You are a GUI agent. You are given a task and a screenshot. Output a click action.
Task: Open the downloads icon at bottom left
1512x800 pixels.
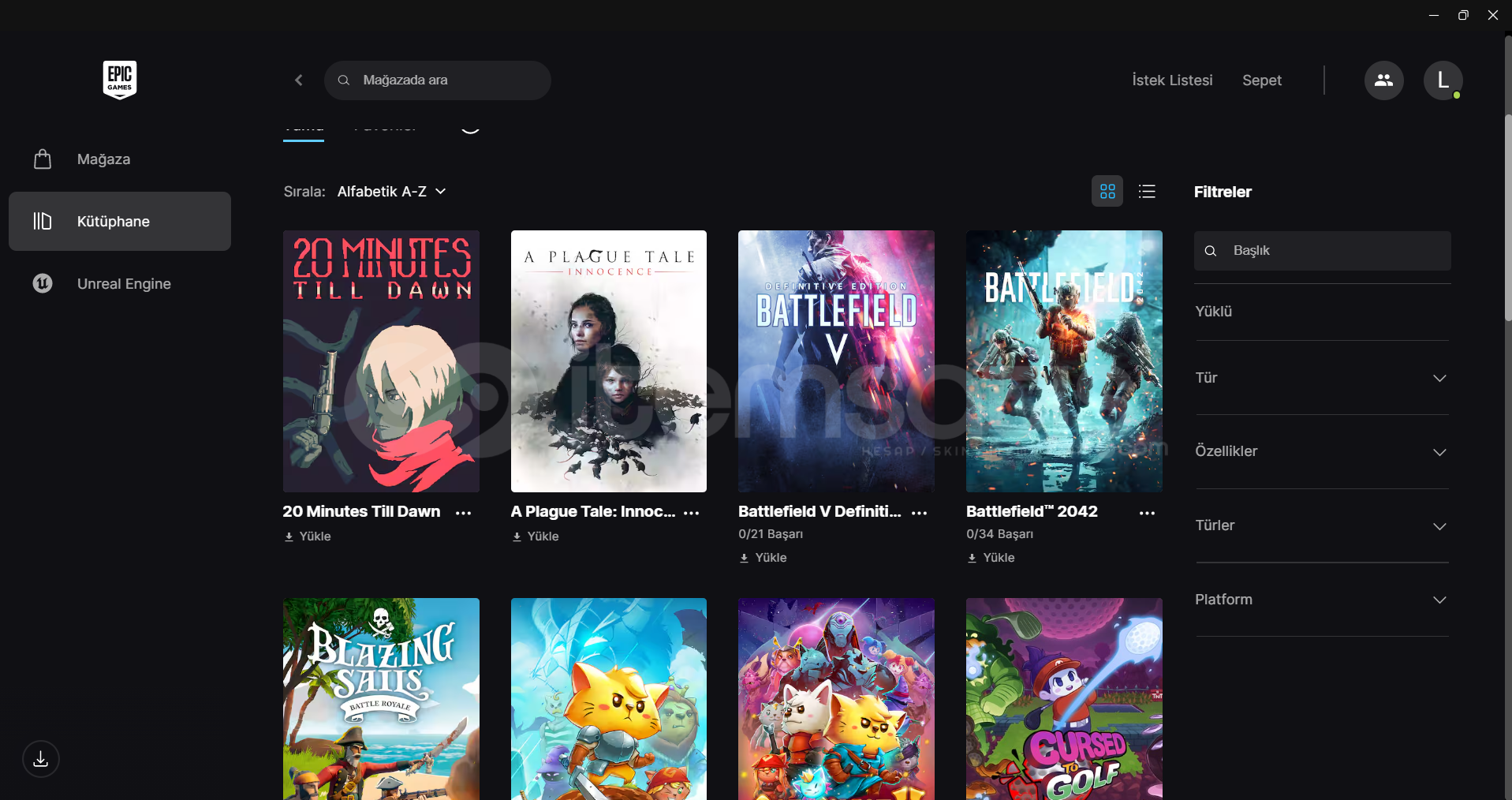(x=41, y=759)
